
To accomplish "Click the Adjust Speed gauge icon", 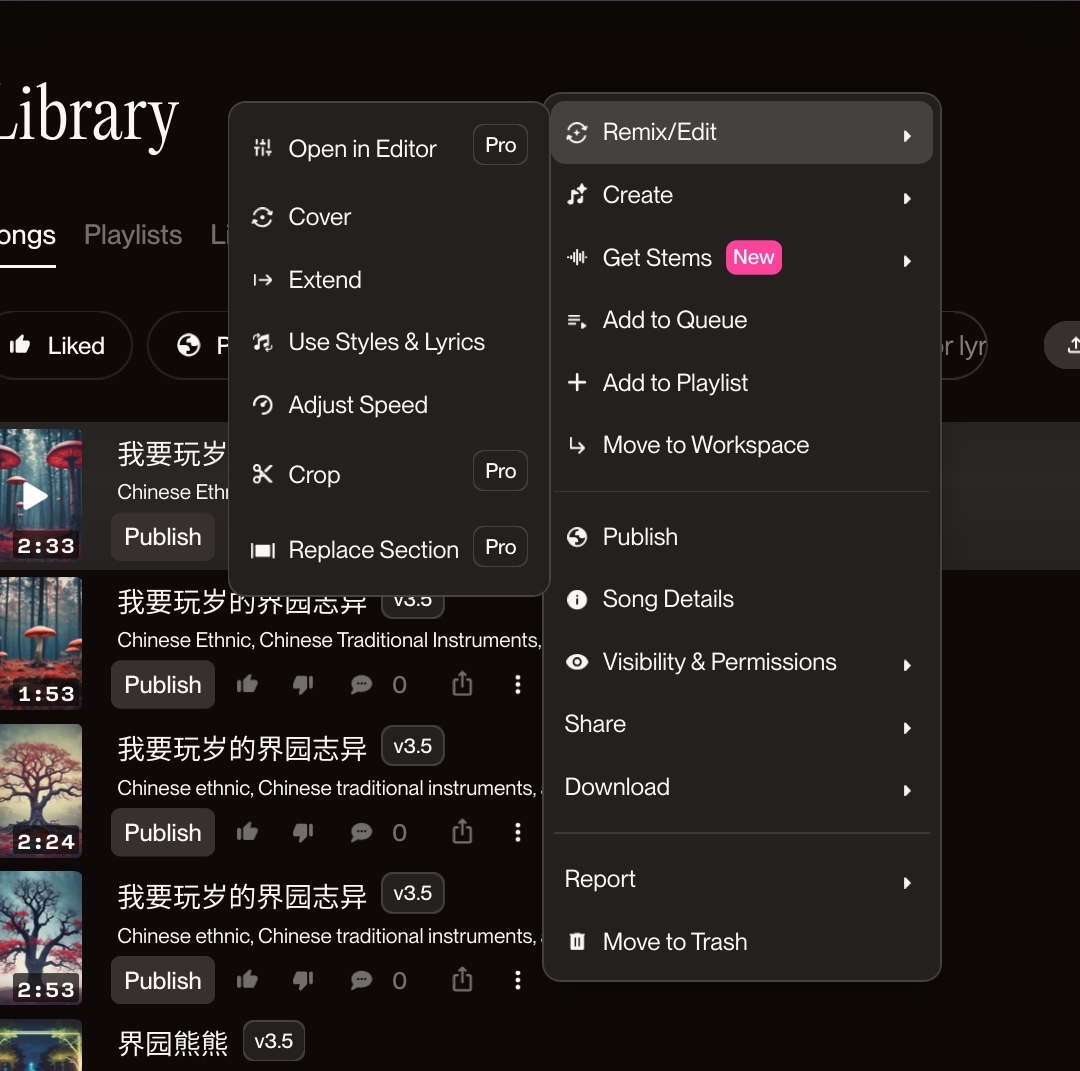I will [262, 405].
